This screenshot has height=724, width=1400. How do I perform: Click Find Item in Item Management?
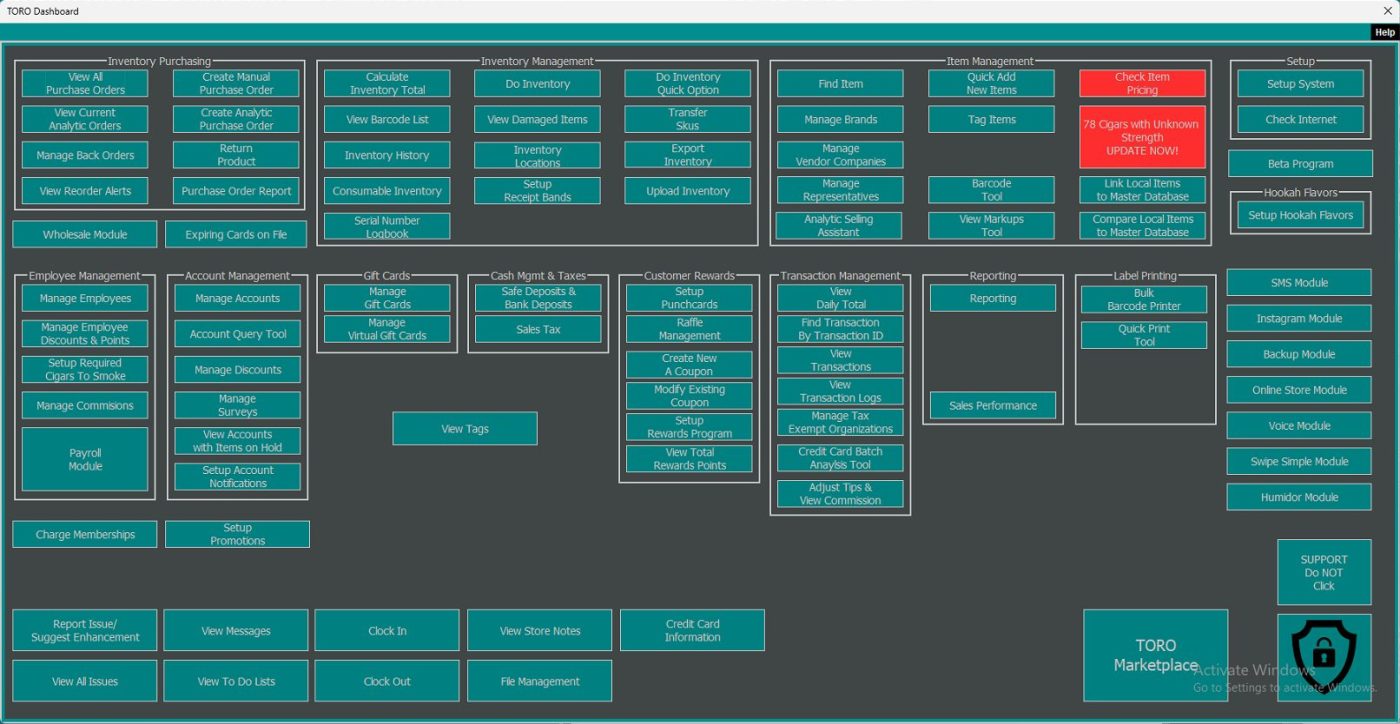[840, 84]
